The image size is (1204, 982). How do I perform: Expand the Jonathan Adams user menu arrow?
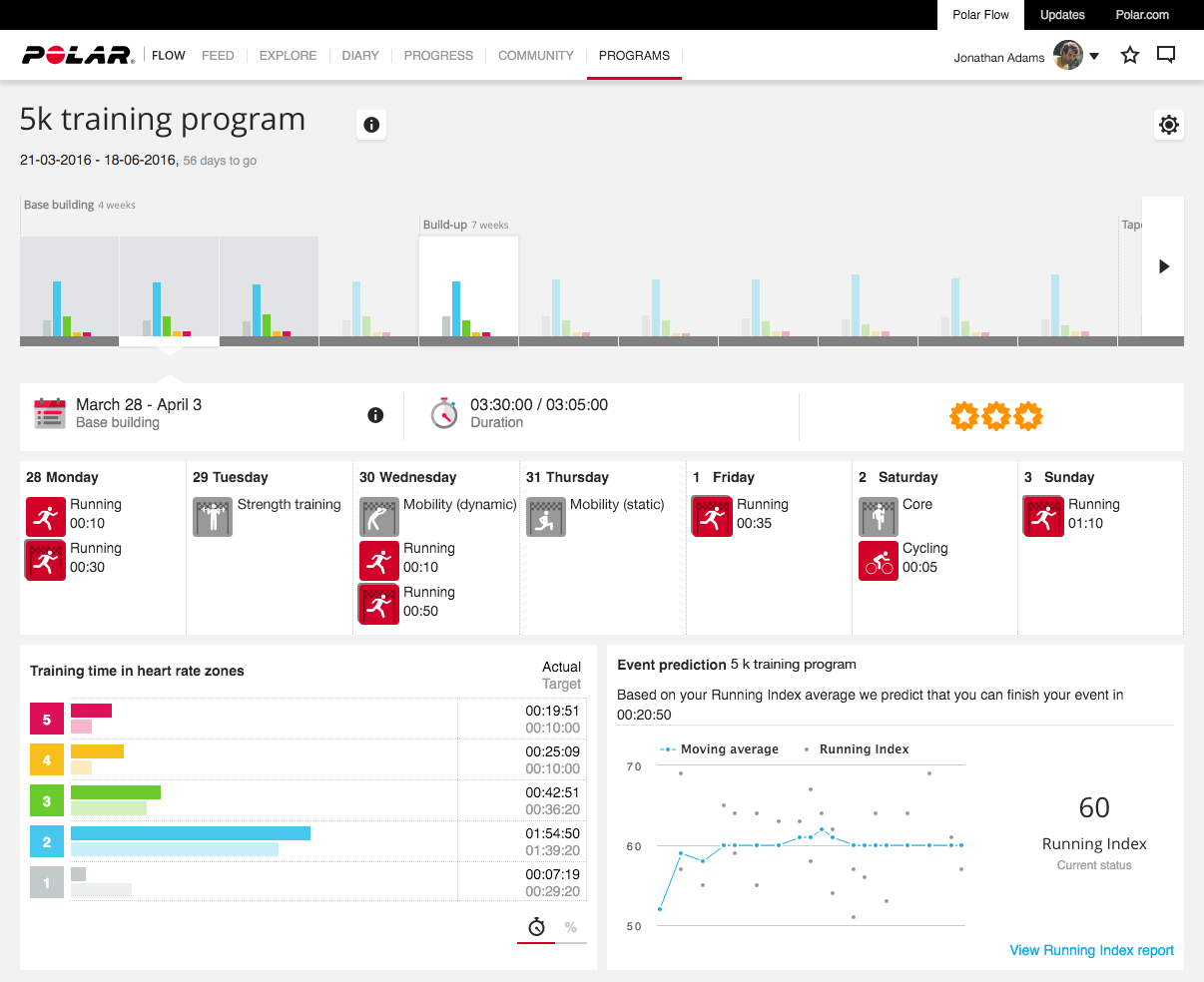pos(1094,56)
